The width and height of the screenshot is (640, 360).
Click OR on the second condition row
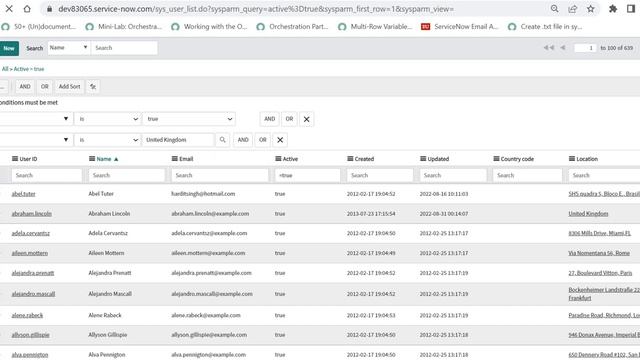click(263, 140)
